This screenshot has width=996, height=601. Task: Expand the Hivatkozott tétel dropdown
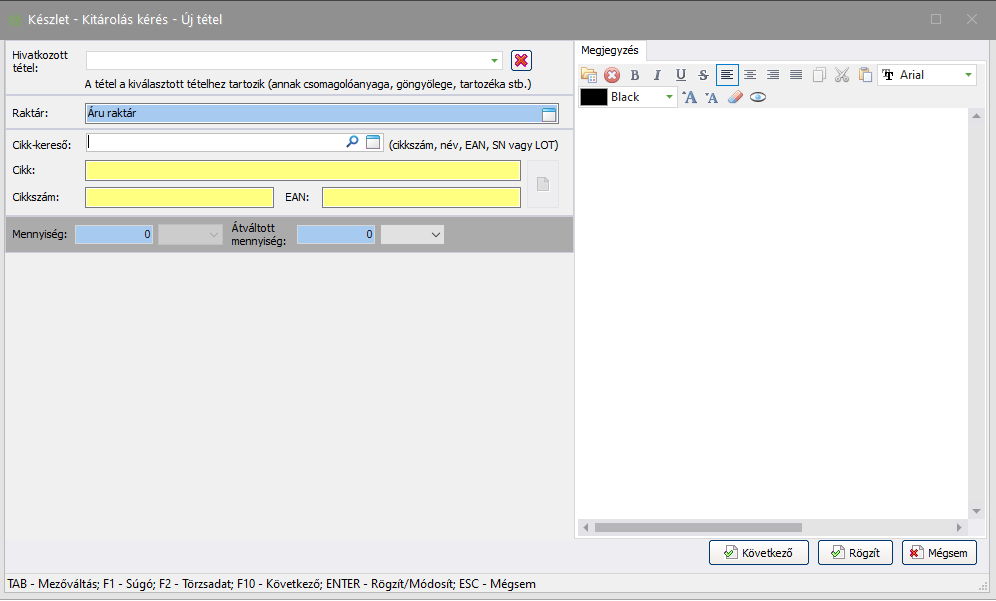click(494, 60)
